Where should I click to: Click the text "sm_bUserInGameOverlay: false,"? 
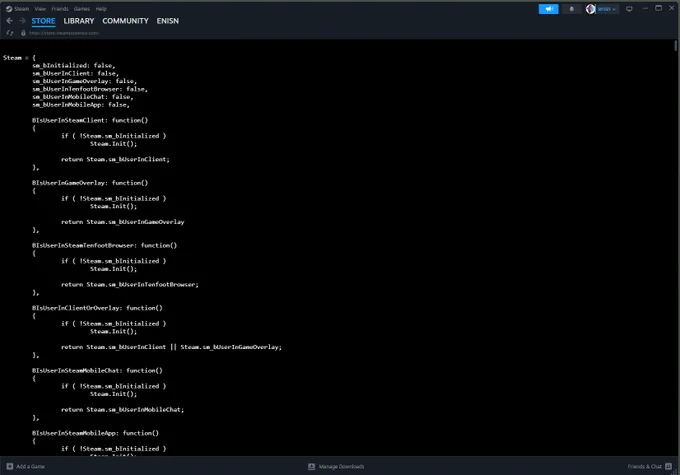85,81
